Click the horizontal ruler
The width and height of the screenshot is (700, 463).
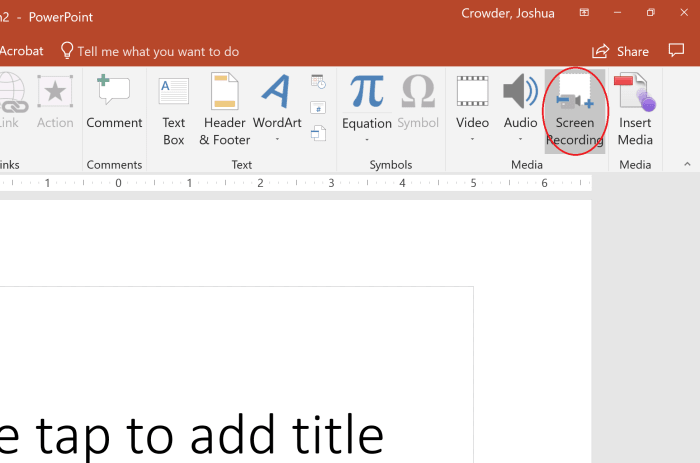pyautogui.click(x=296, y=183)
